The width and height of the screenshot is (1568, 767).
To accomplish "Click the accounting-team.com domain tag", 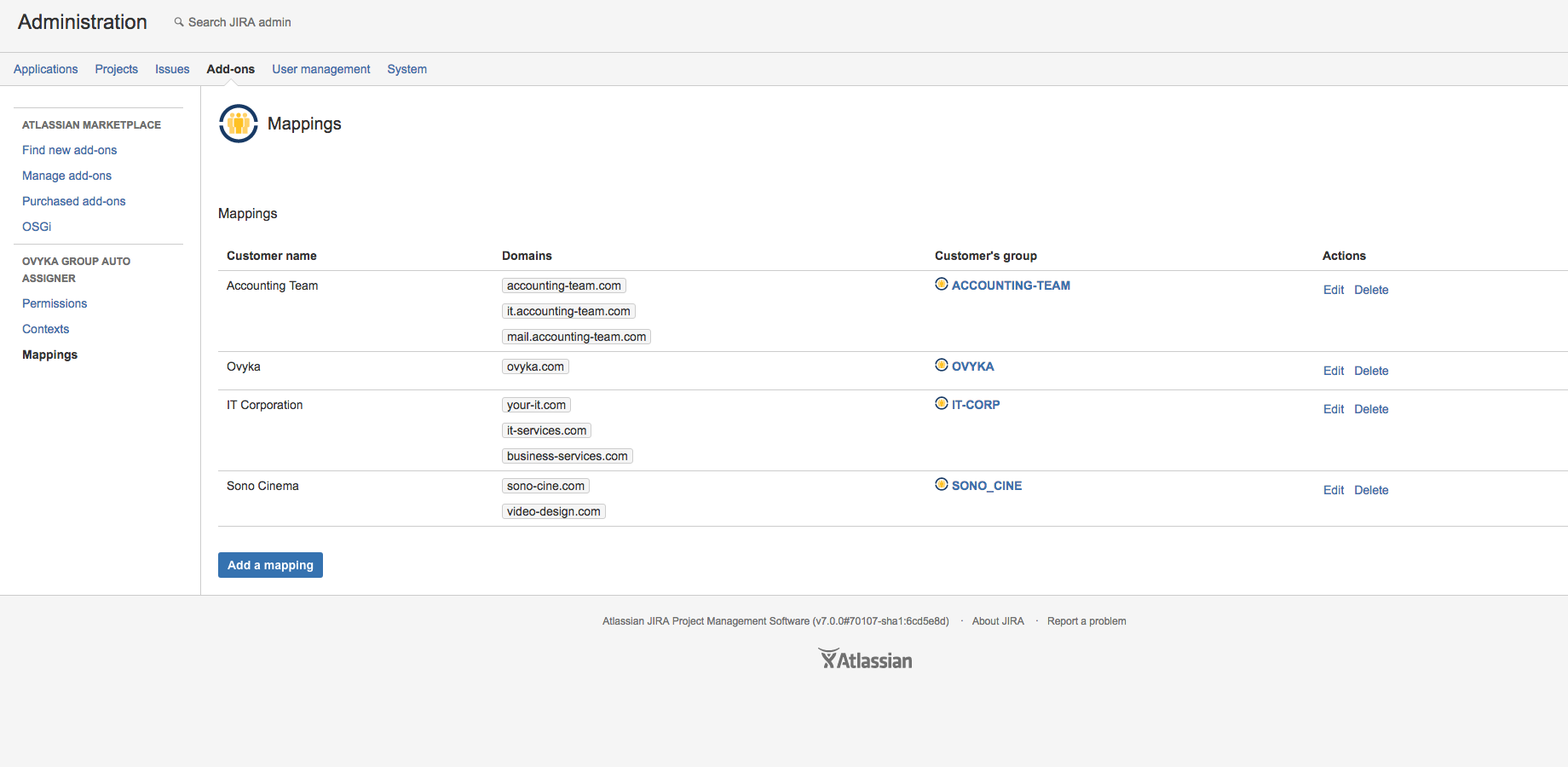I will tap(564, 285).
